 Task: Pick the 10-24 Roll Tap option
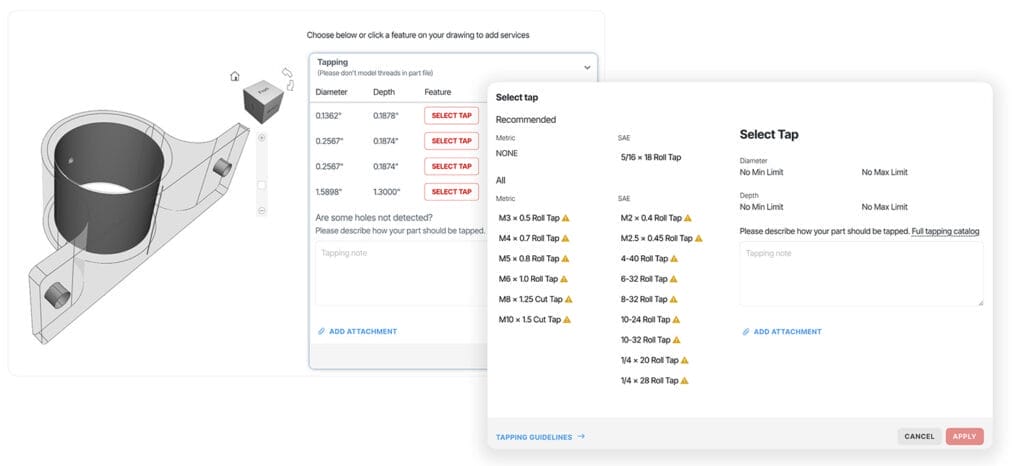click(x=644, y=320)
